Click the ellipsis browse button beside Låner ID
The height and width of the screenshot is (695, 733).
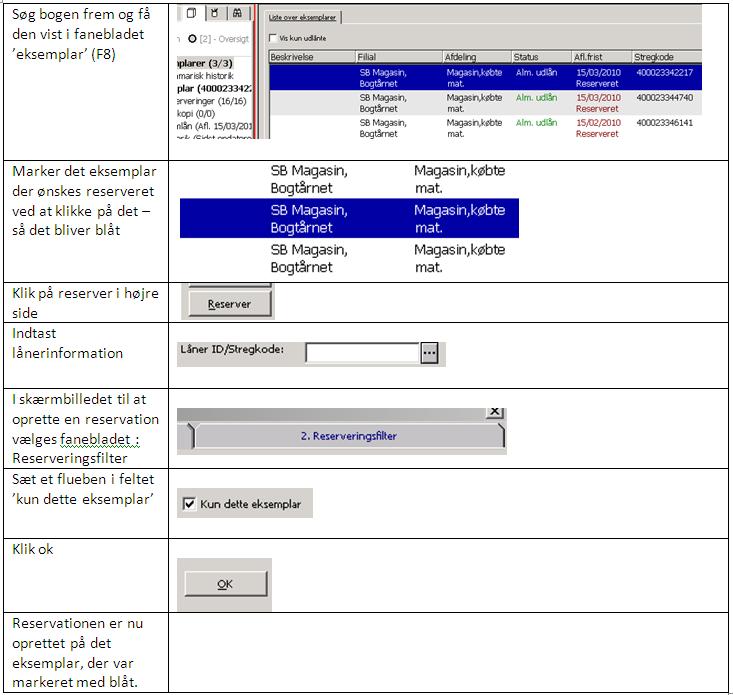[430, 352]
